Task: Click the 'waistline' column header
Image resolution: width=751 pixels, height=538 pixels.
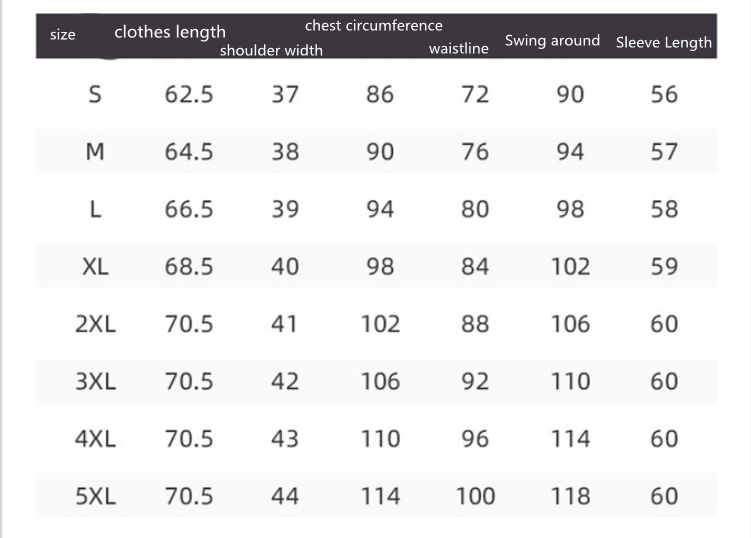Action: (458, 49)
